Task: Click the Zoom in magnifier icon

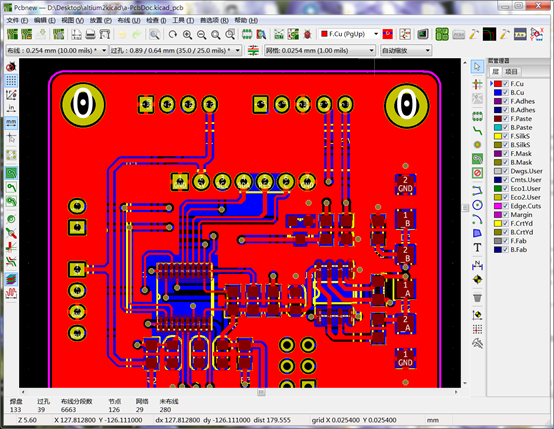Action: point(187,34)
